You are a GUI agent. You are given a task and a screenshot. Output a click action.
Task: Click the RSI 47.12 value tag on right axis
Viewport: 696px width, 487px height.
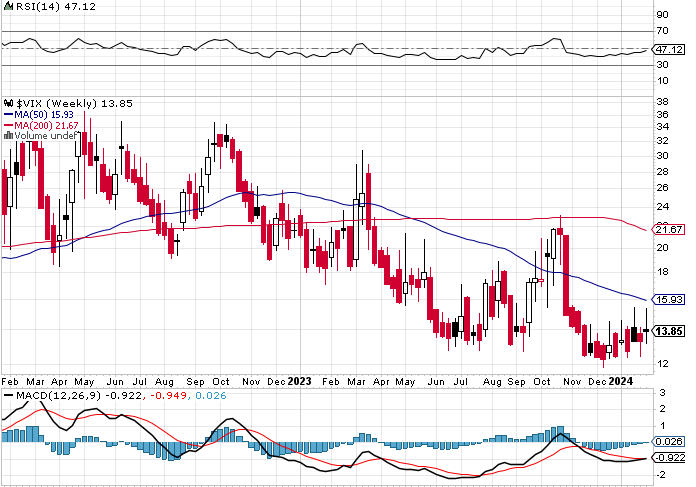point(667,49)
